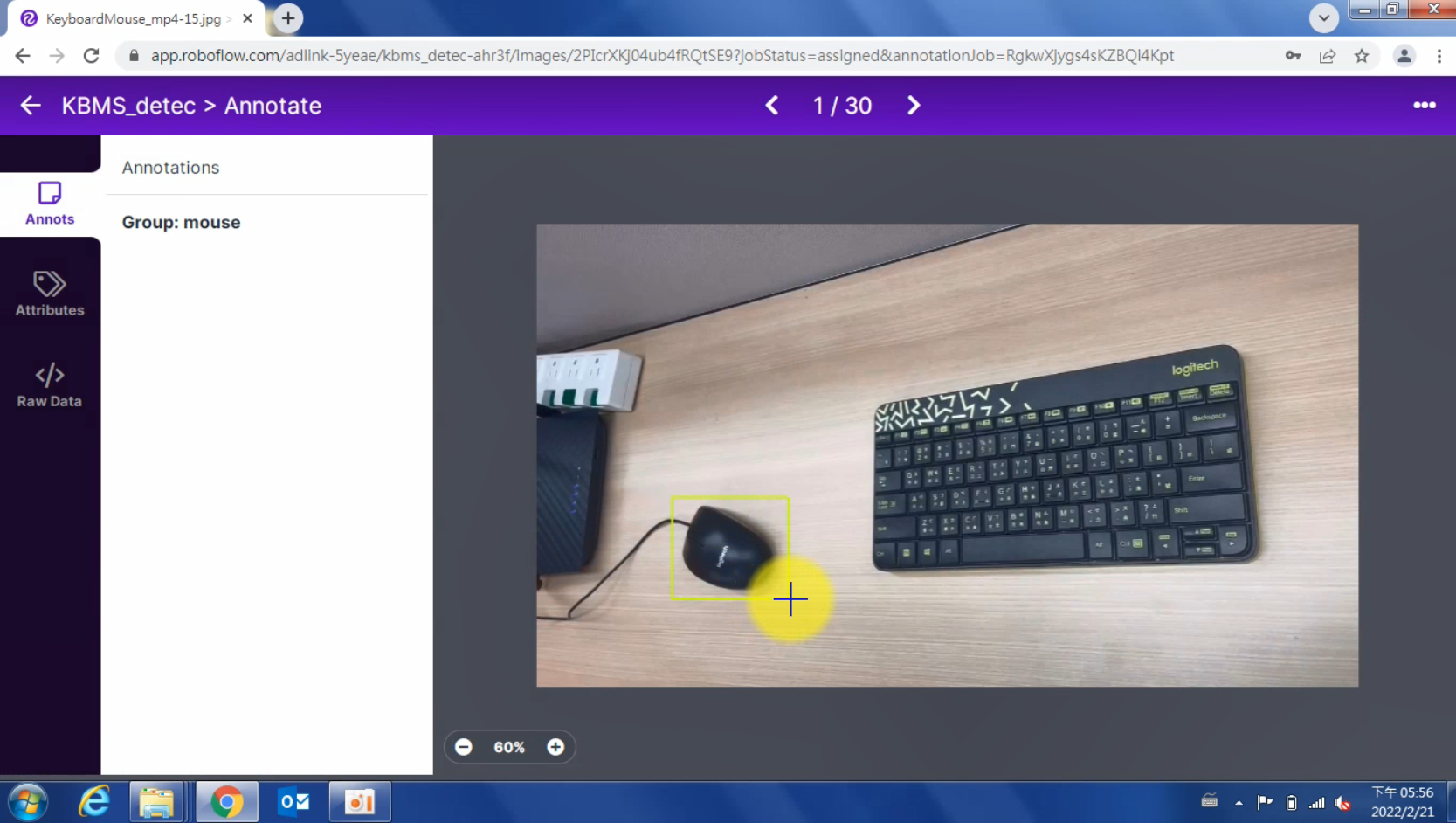1456x823 pixels.
Task: Open the Attributes tag panel
Action: coord(50,294)
